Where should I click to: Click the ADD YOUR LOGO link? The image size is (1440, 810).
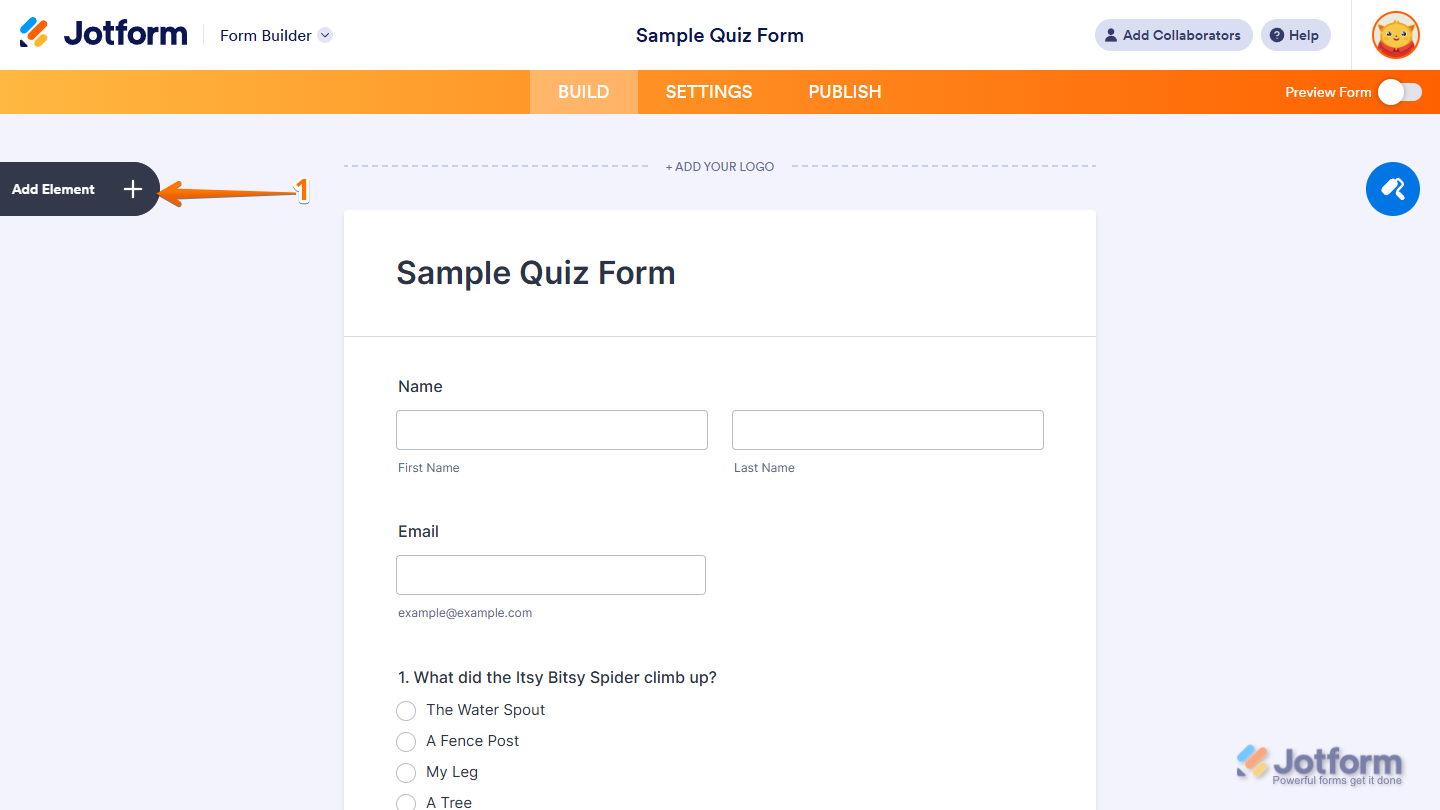719,166
